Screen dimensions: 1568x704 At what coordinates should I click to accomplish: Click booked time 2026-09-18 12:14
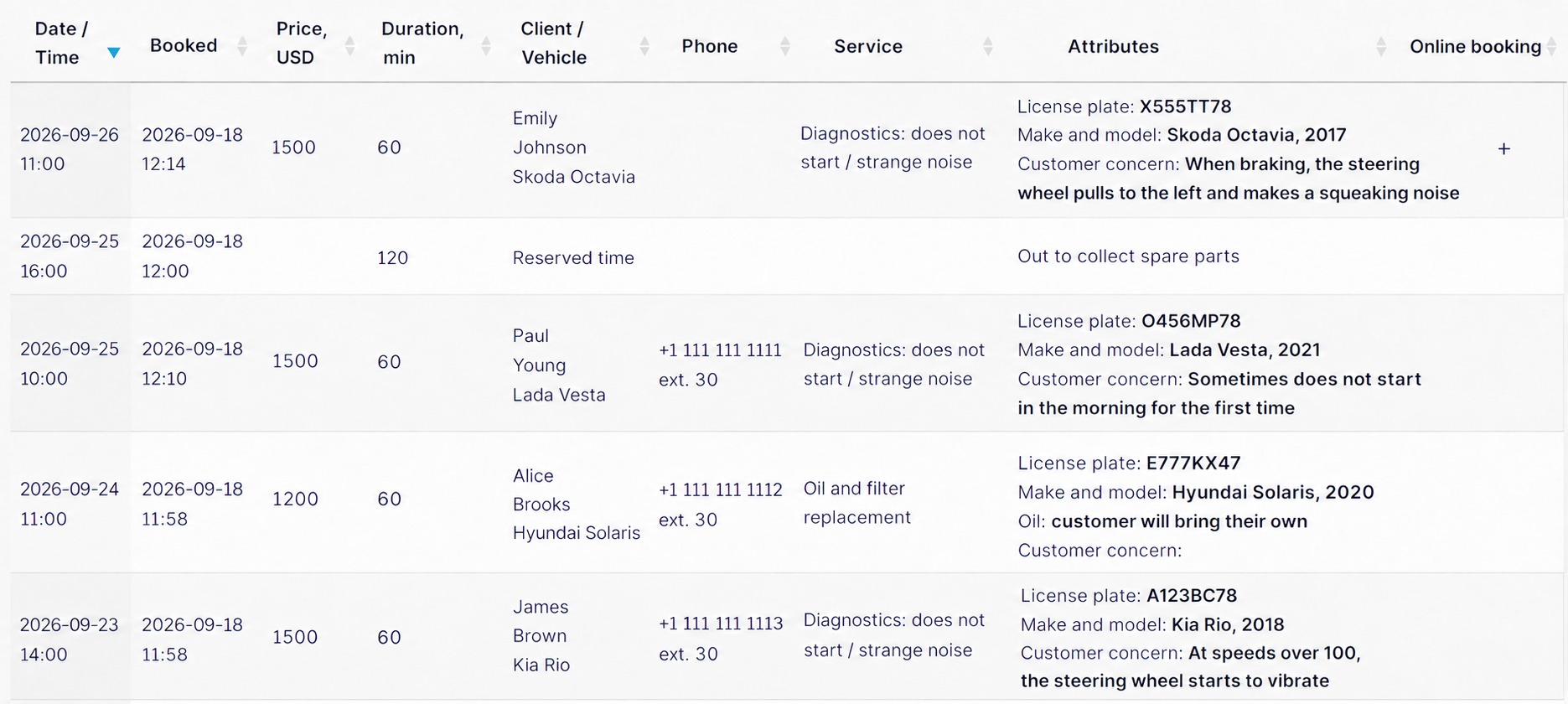192,149
